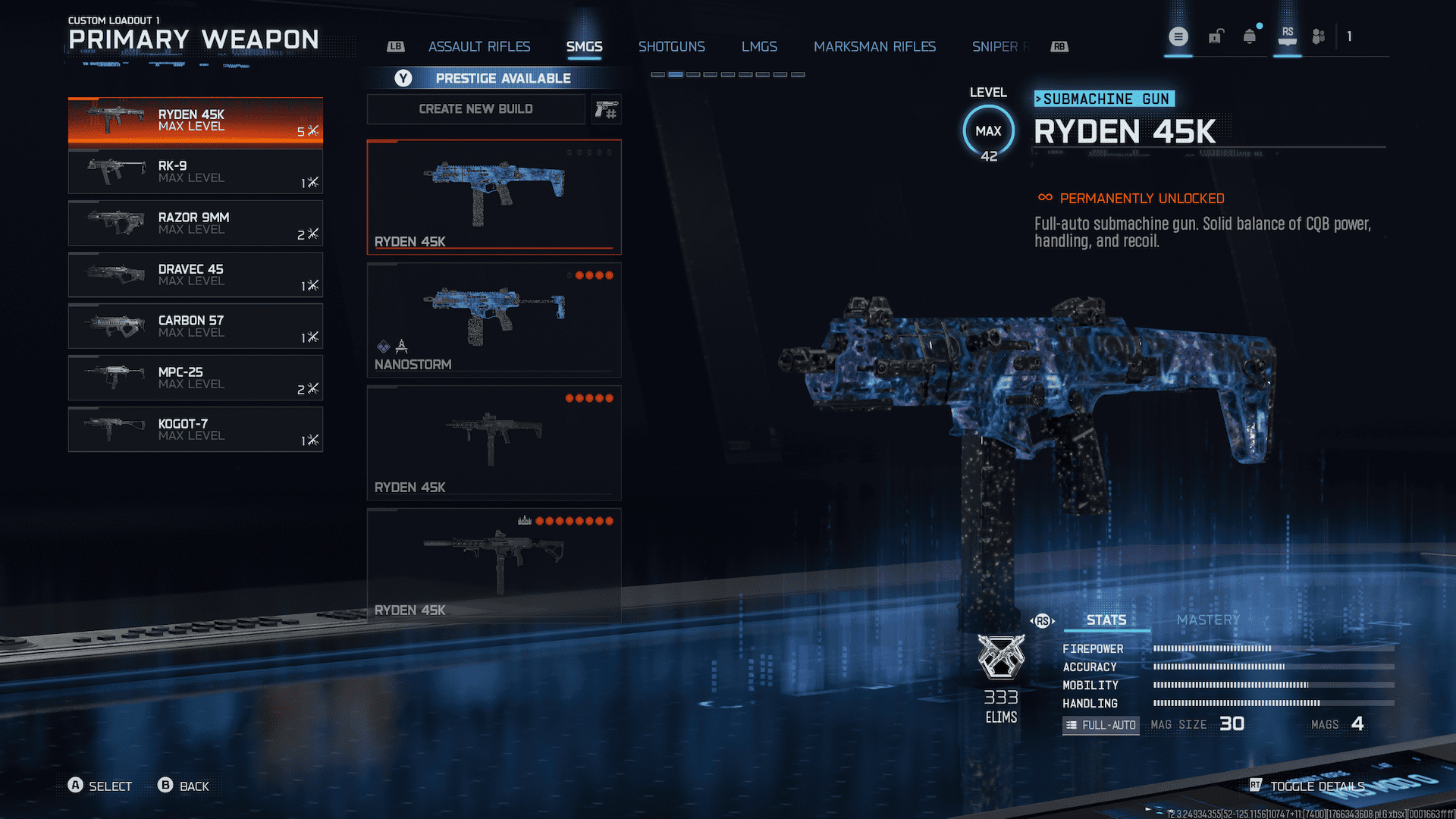Click the Full-Auto fire mode indicator
Viewport: 1456px width, 819px height.
click(x=1101, y=725)
